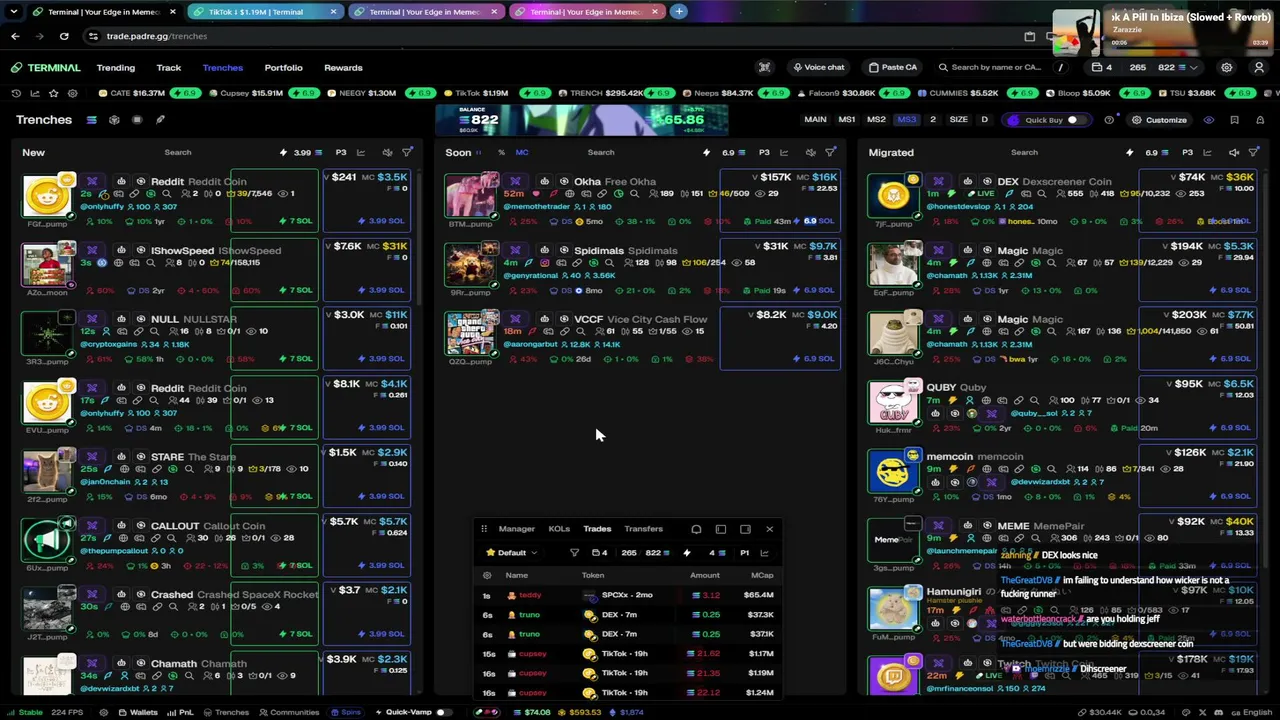Open Wallets in the bottom status bar
1280x720 pixels.
pos(138,712)
